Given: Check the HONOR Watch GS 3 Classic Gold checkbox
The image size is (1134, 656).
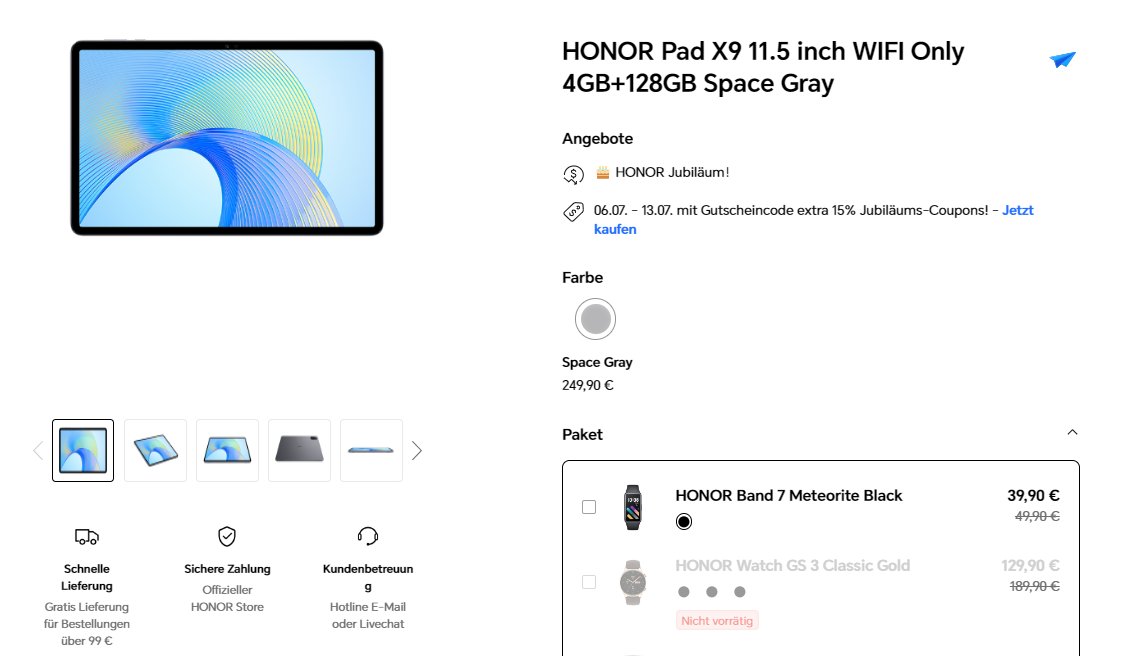Looking at the screenshot, I should click(589, 582).
